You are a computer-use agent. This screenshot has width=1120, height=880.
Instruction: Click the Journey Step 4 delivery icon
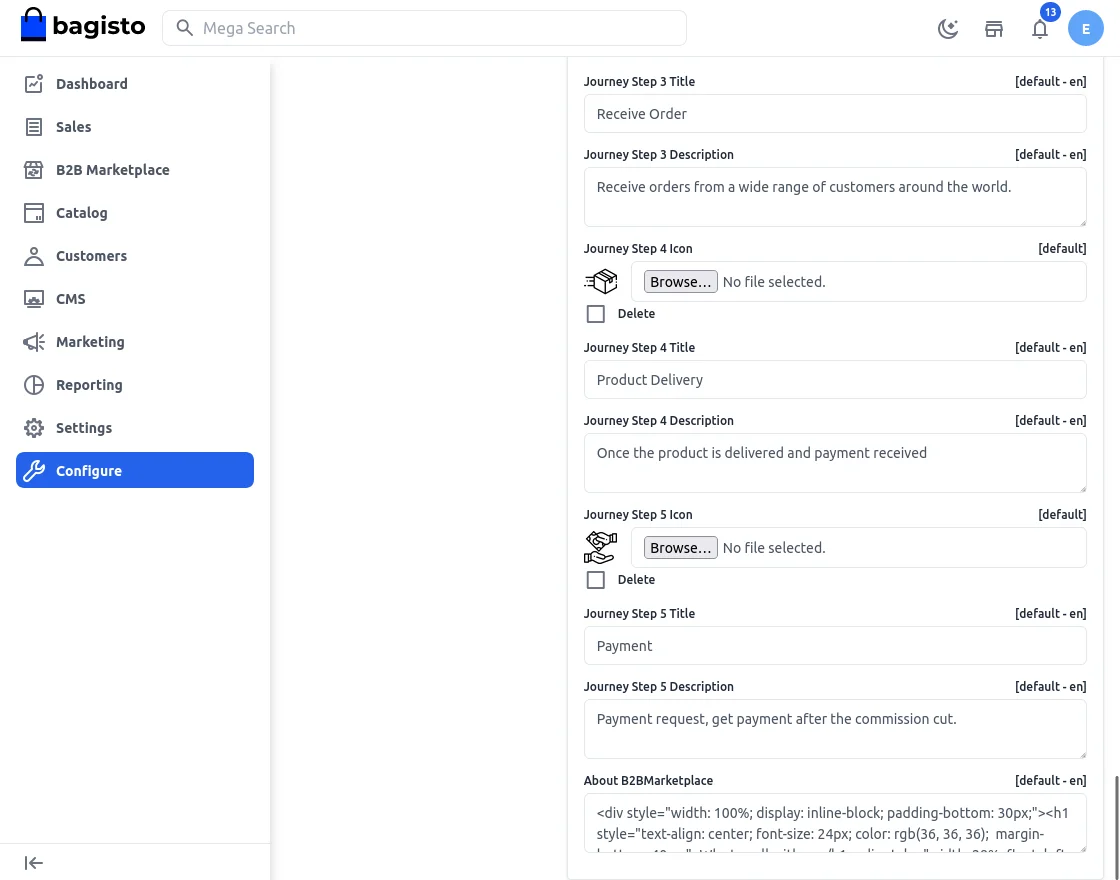pyautogui.click(x=601, y=282)
